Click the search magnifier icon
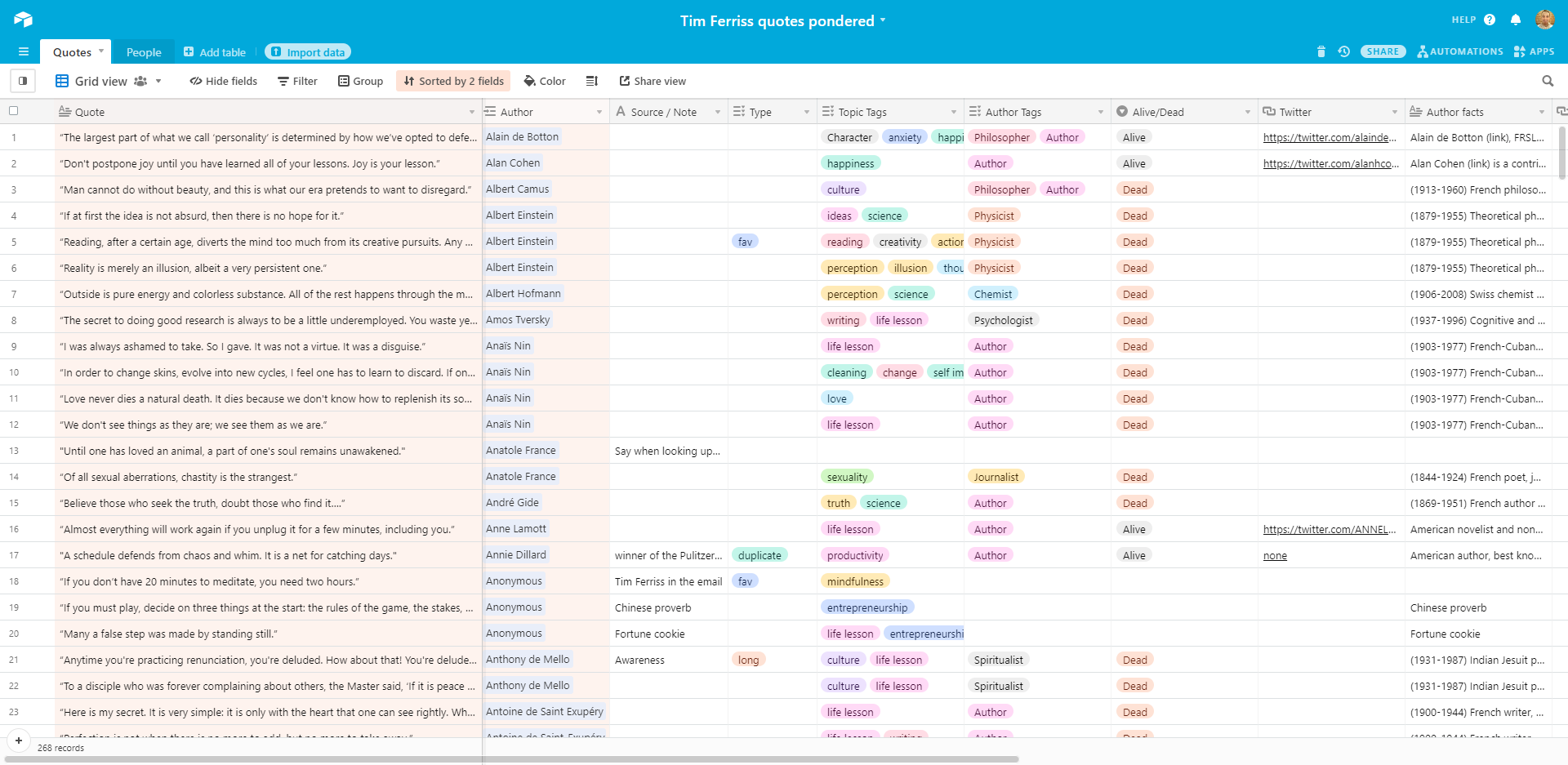This screenshot has height=765, width=1568. (x=1548, y=81)
